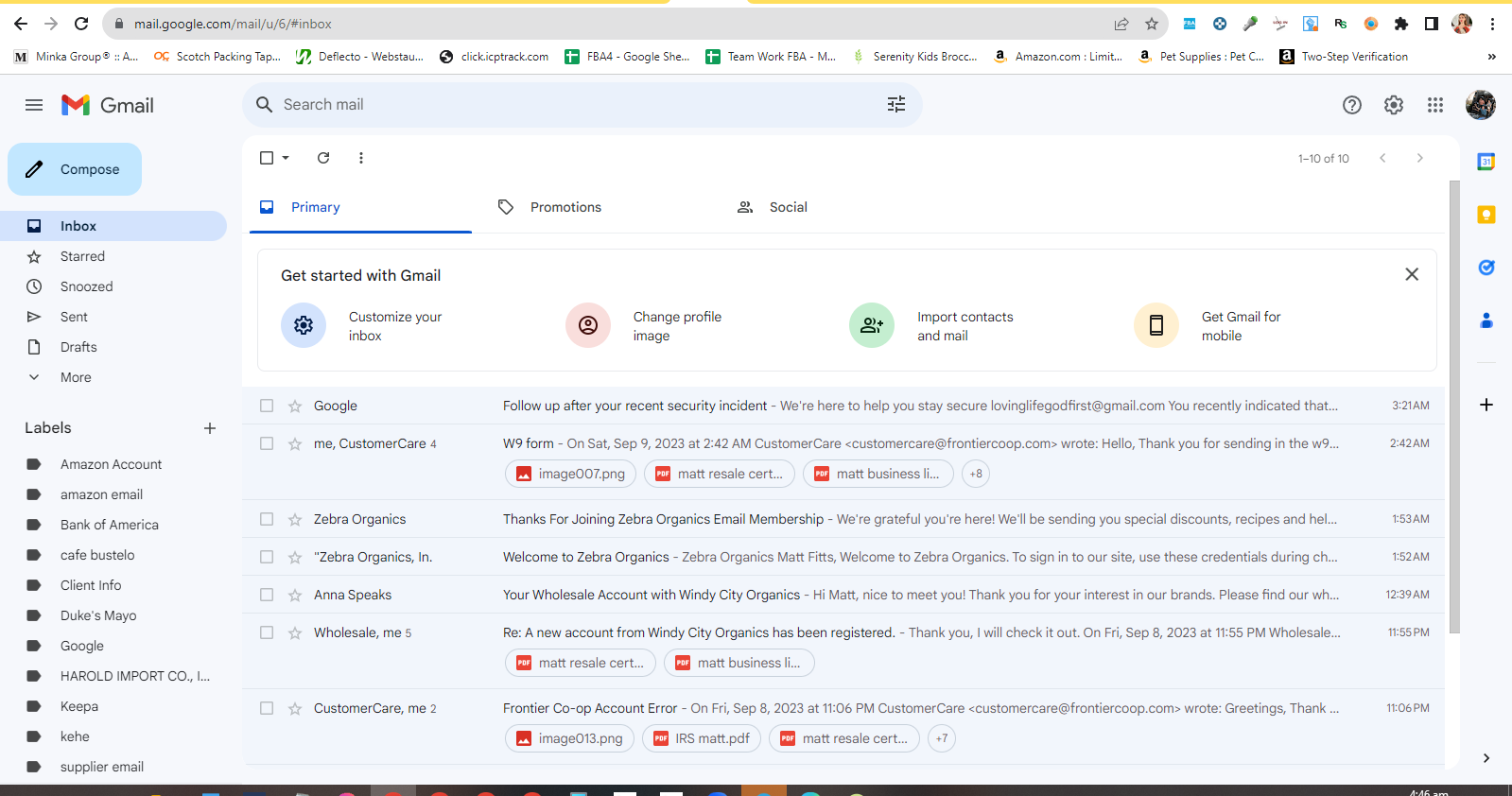The height and width of the screenshot is (796, 1512).
Task: Reload the browser page
Action: (x=81, y=24)
